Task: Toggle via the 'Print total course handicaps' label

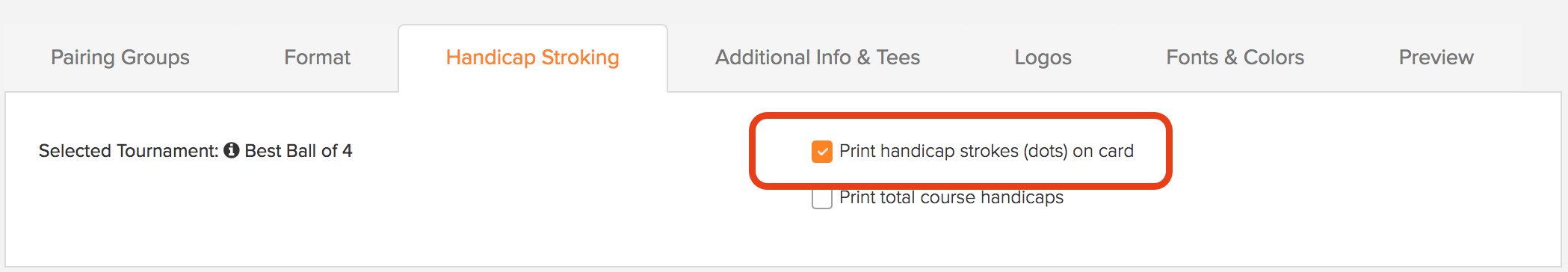Action: pos(951,197)
